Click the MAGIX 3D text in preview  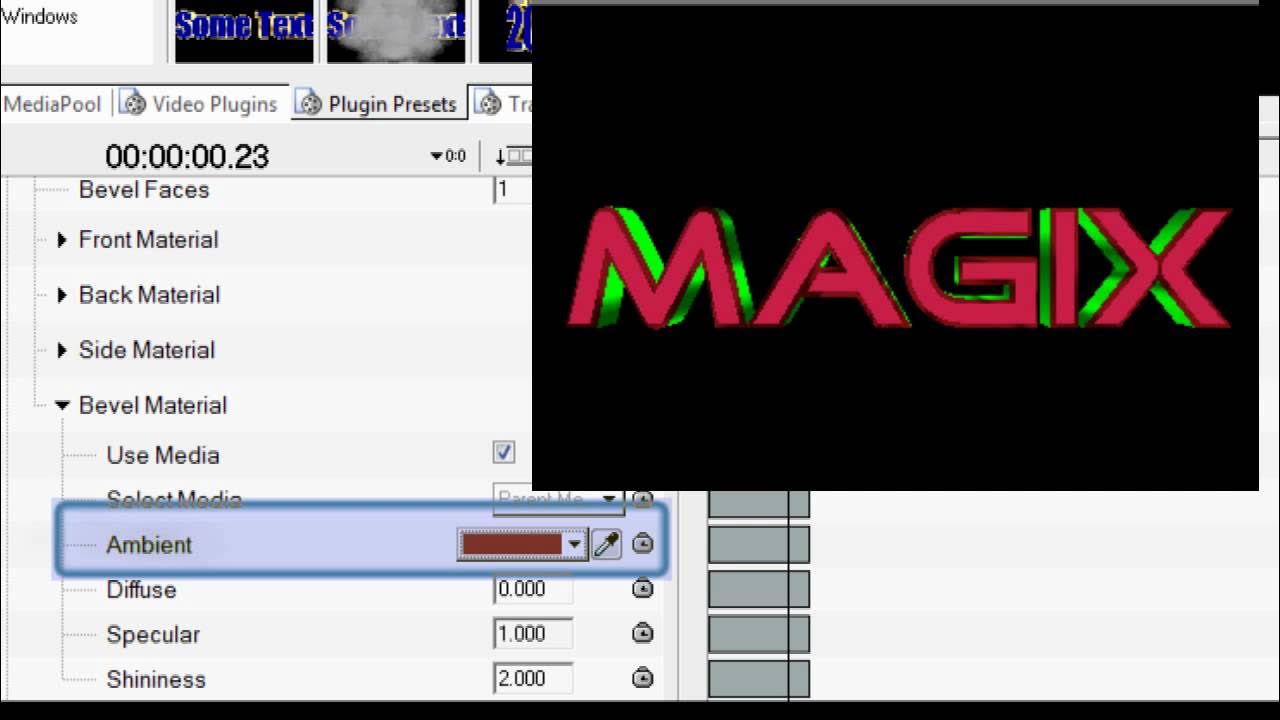coord(898,267)
